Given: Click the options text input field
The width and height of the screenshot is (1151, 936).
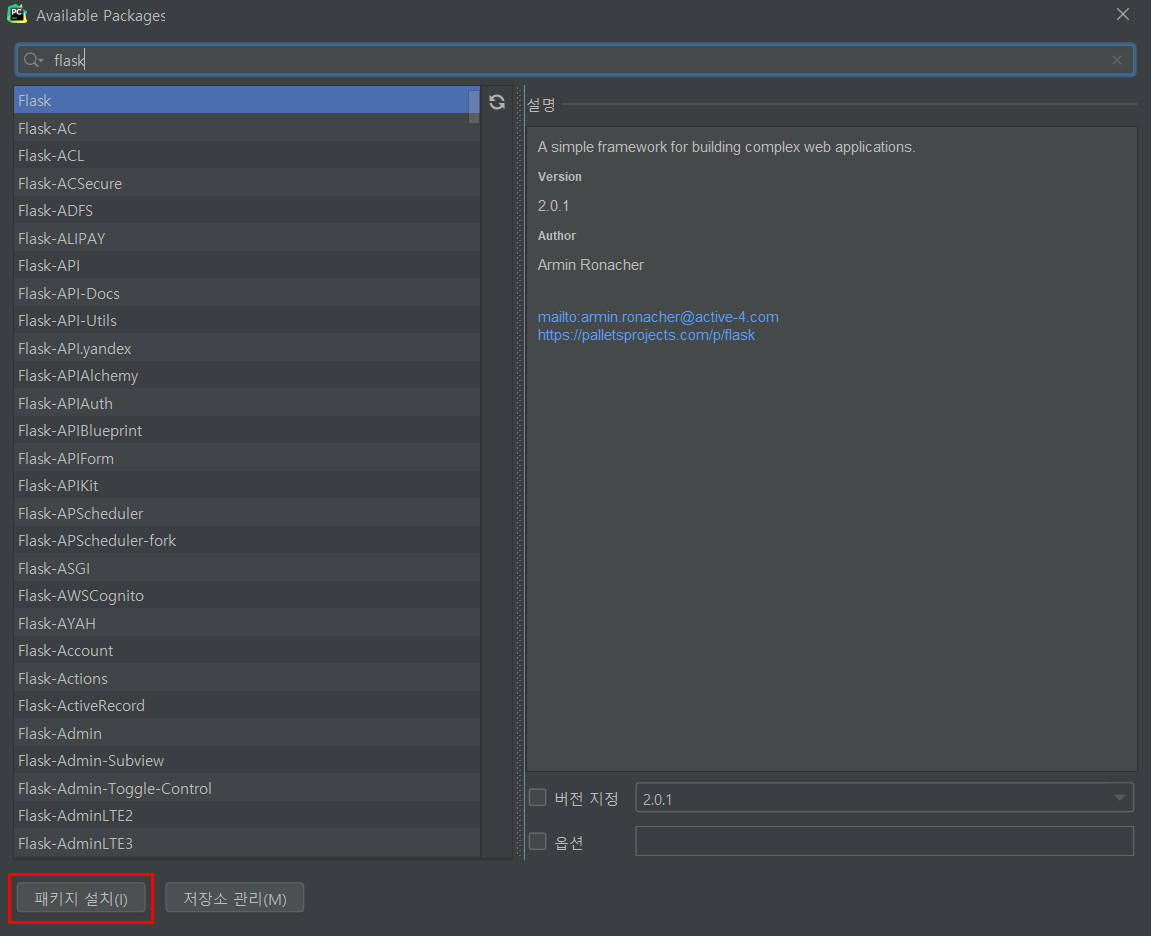Looking at the screenshot, I should coord(885,841).
